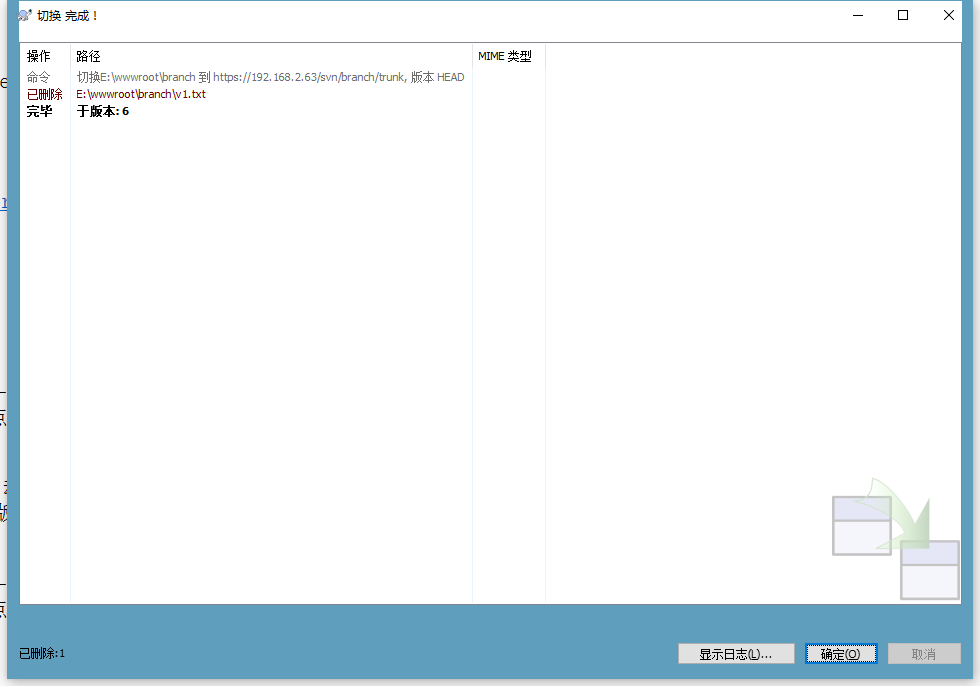Select the 完毕 row cell

(39, 111)
